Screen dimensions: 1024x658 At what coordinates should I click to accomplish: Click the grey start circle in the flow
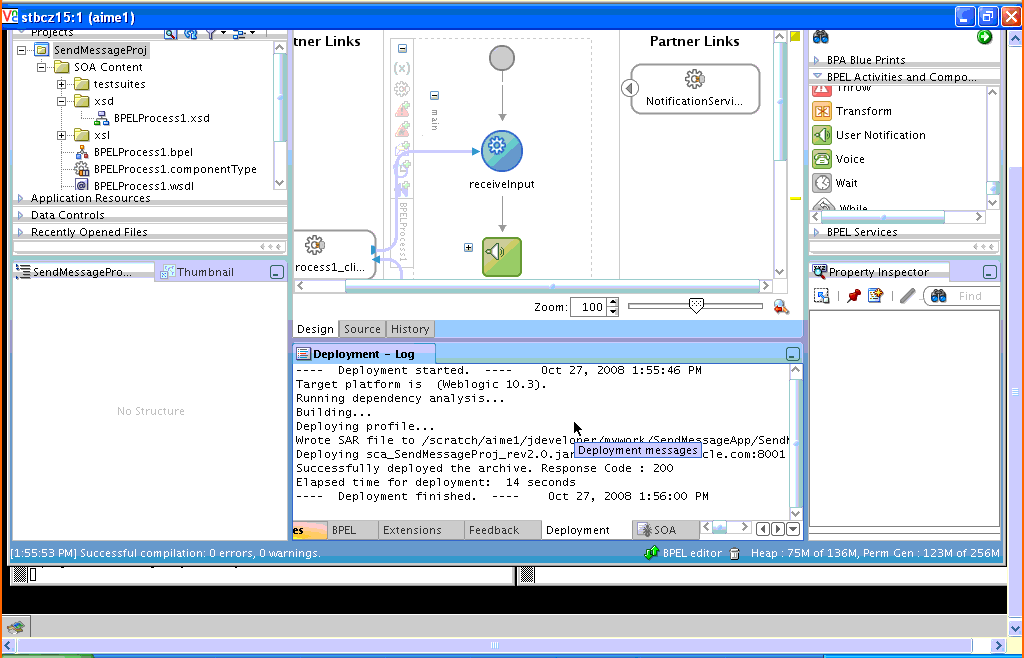click(x=502, y=58)
